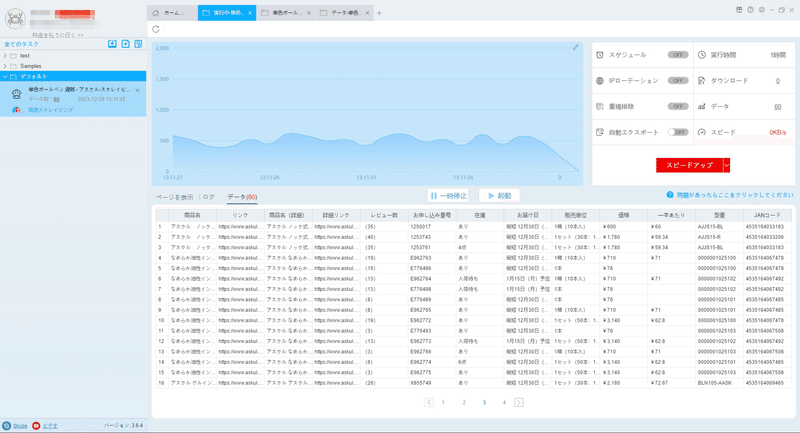
Task: Close the 単色ボール tab
Action: (x=309, y=13)
